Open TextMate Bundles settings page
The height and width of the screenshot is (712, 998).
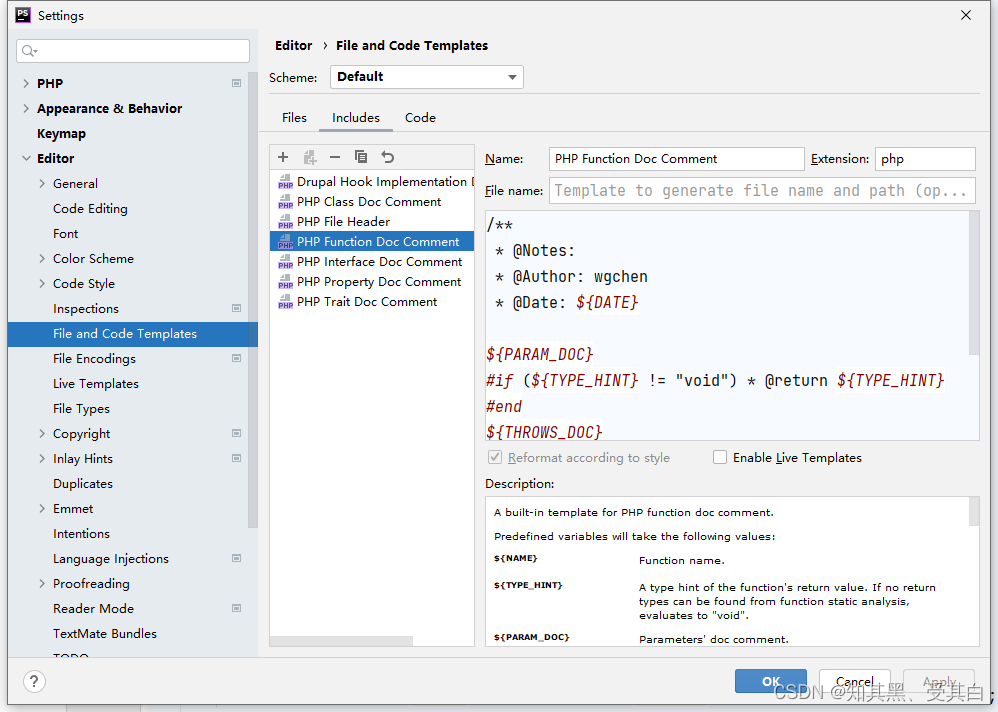pos(105,633)
